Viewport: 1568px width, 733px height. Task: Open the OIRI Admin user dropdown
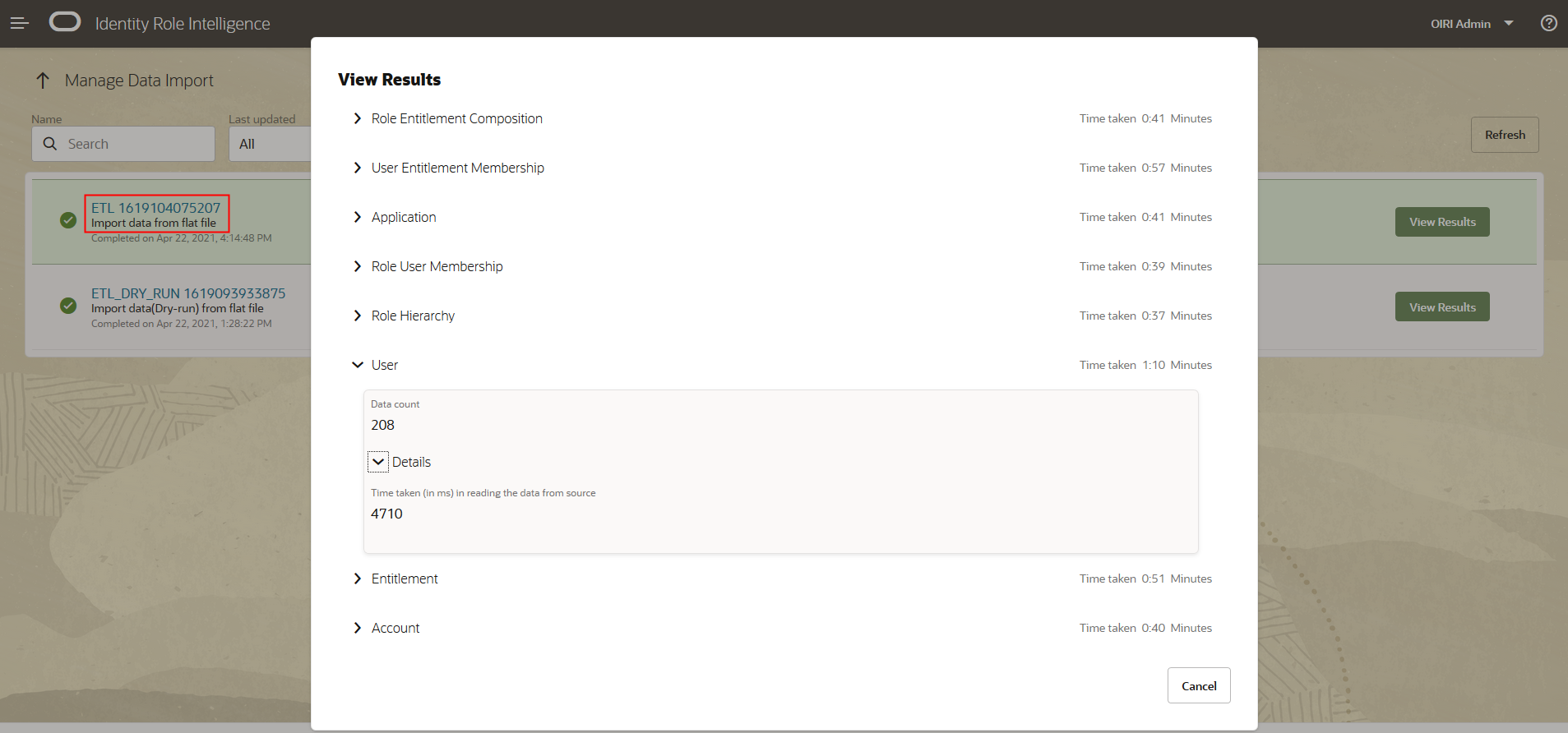[1472, 24]
